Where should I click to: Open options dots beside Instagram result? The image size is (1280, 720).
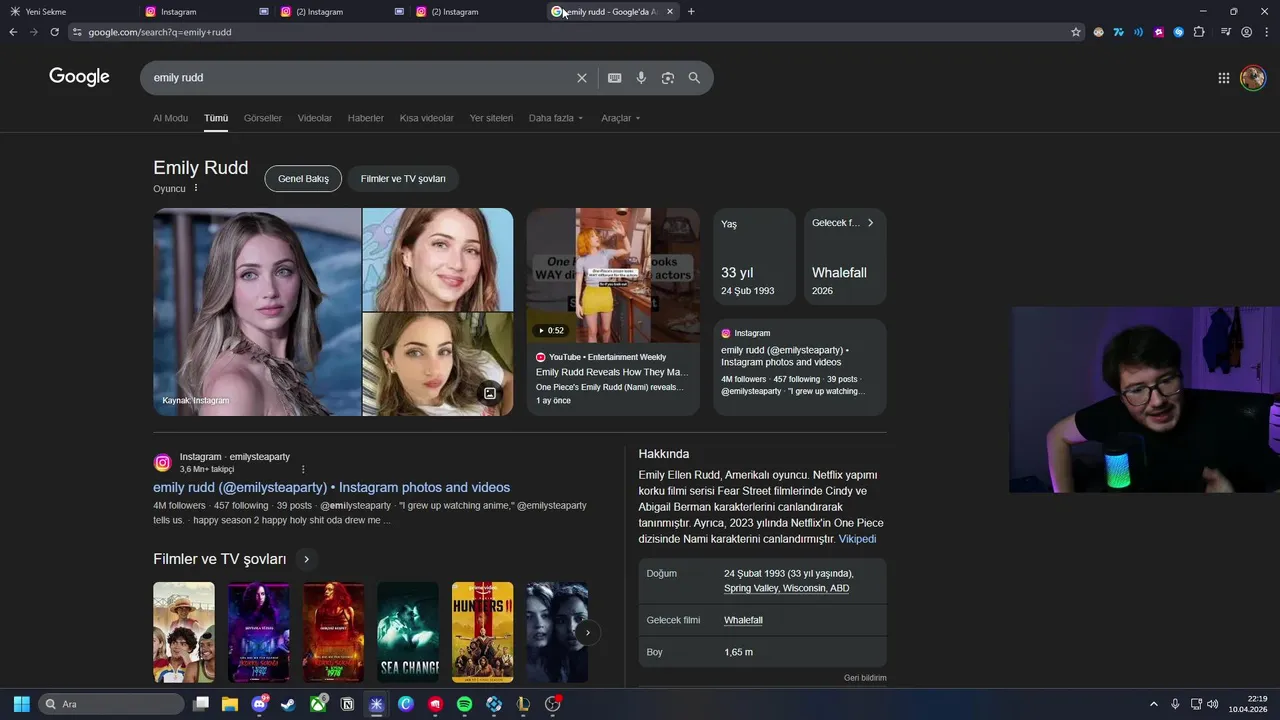point(303,469)
